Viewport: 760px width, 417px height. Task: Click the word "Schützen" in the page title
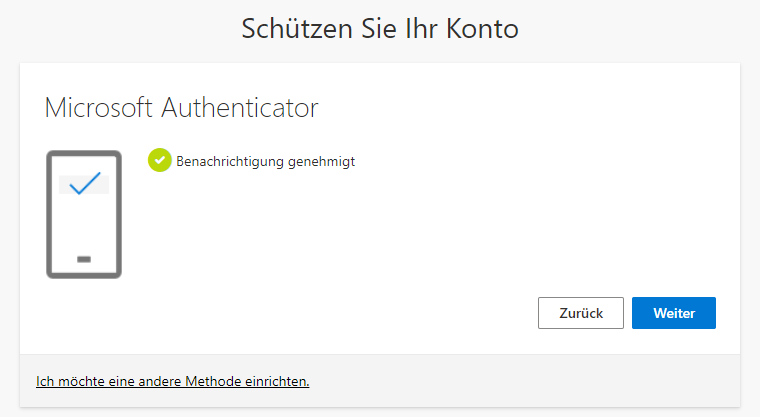291,29
